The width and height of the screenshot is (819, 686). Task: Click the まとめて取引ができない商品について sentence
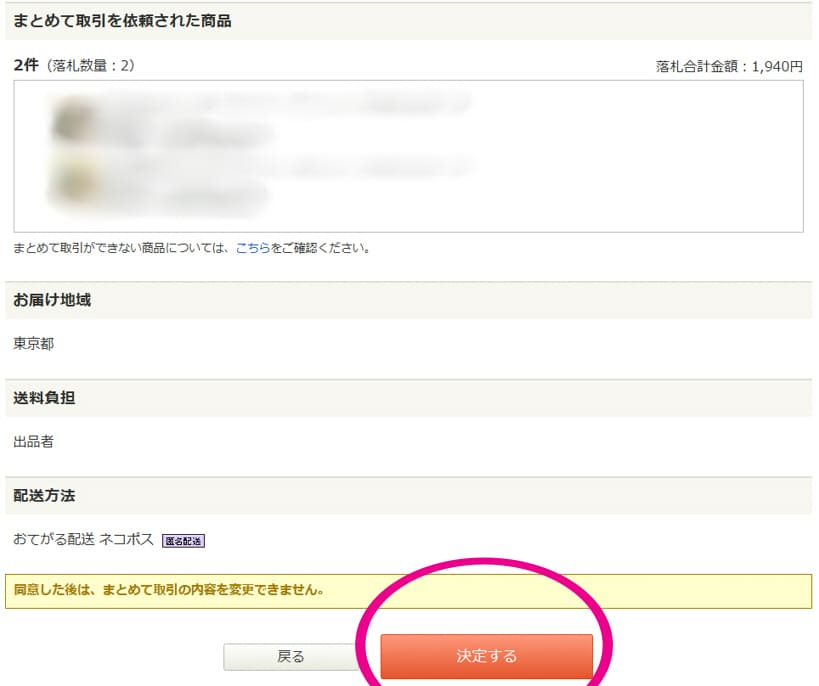tap(120, 248)
